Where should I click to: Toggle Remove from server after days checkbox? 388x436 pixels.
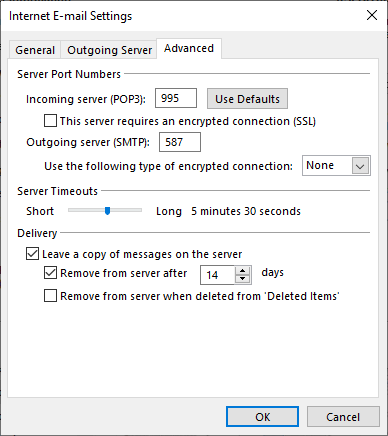50,273
